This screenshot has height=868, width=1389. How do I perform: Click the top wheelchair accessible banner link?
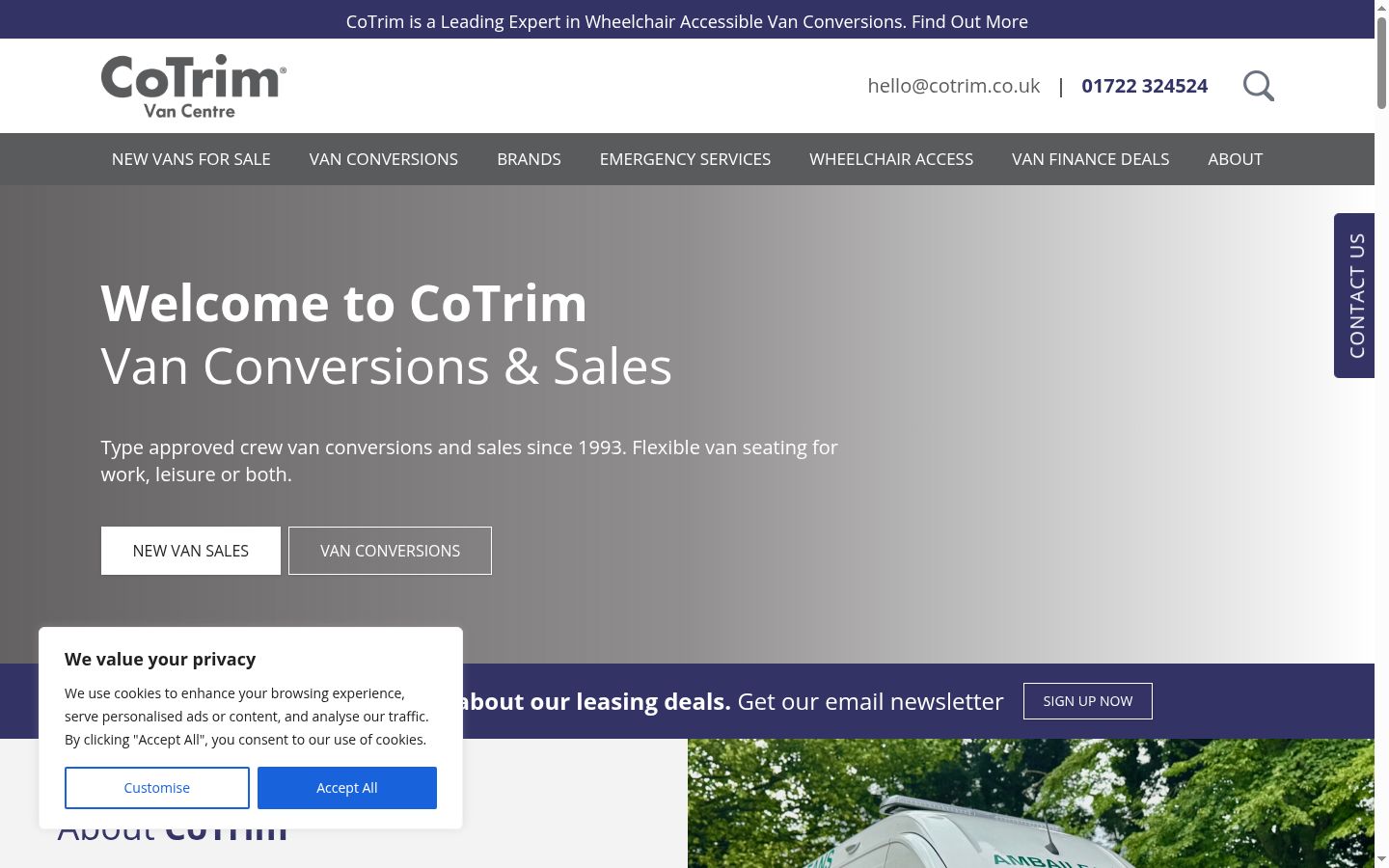(687, 21)
